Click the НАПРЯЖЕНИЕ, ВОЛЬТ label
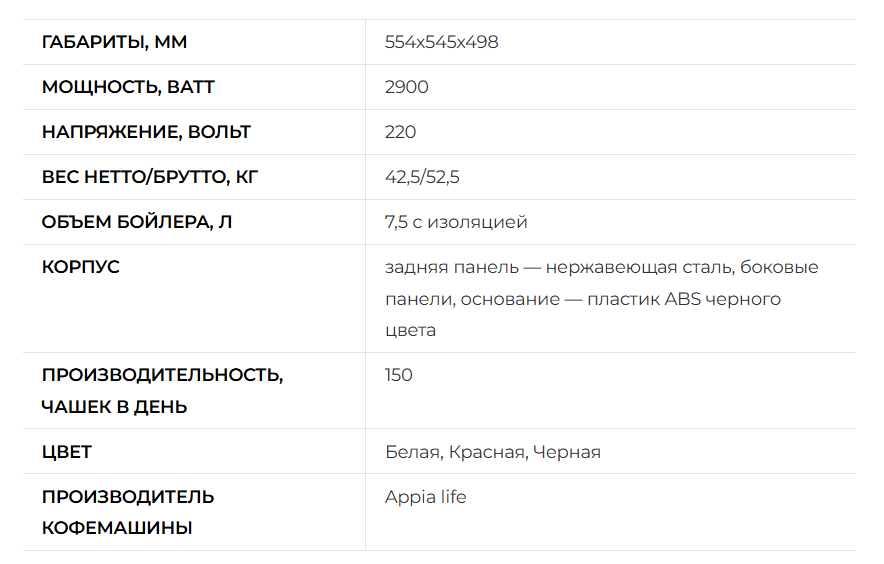 146,132
